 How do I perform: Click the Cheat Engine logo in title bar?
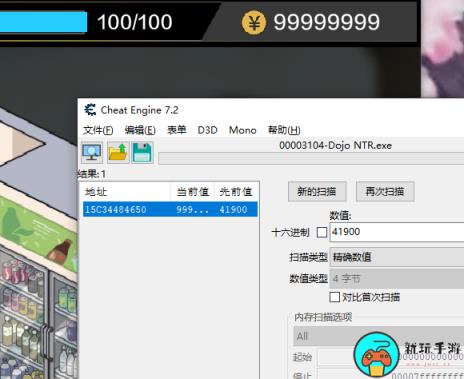[x=90, y=110]
